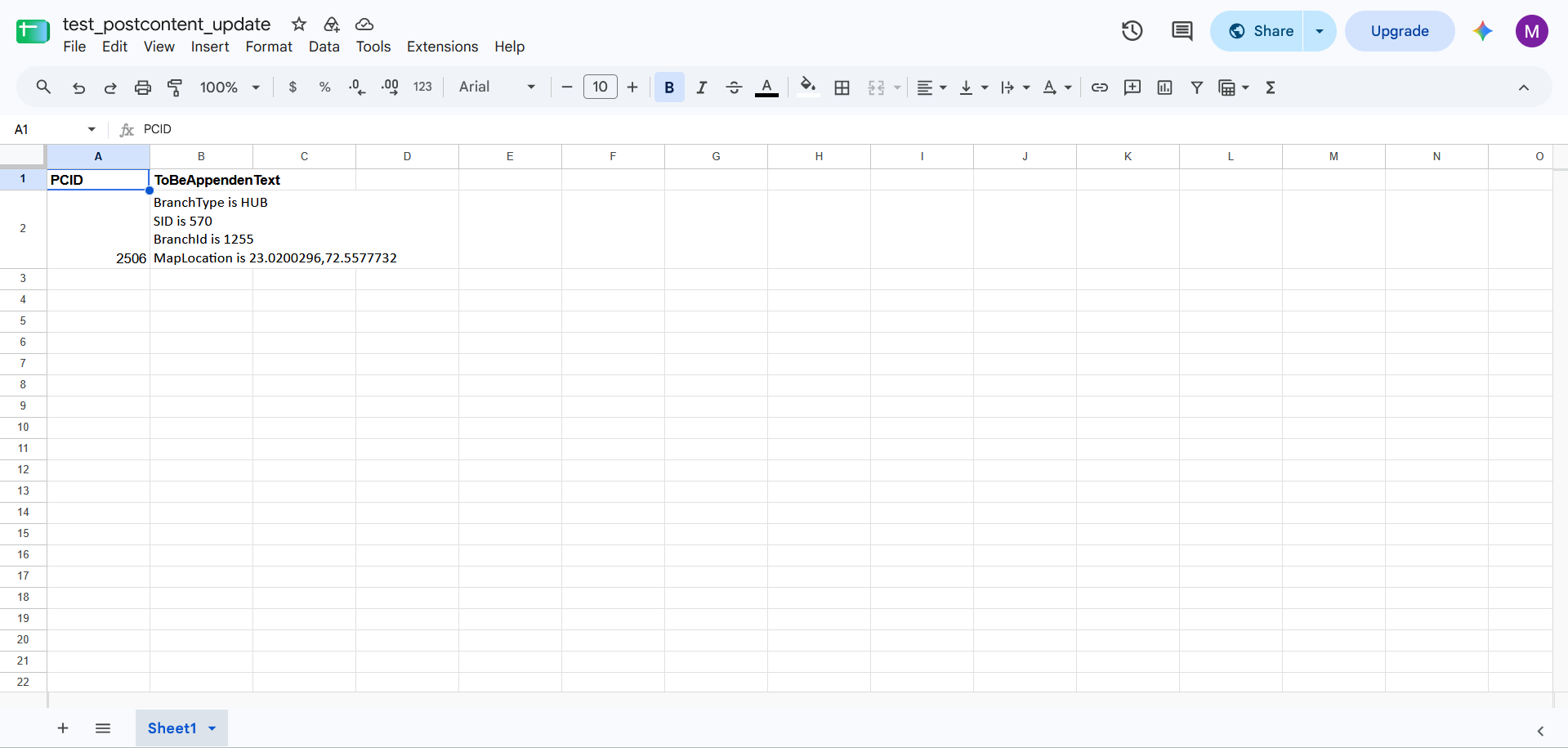The width and height of the screenshot is (1568, 748).
Task: Open the zoom 100% dropdown
Action: [x=230, y=87]
